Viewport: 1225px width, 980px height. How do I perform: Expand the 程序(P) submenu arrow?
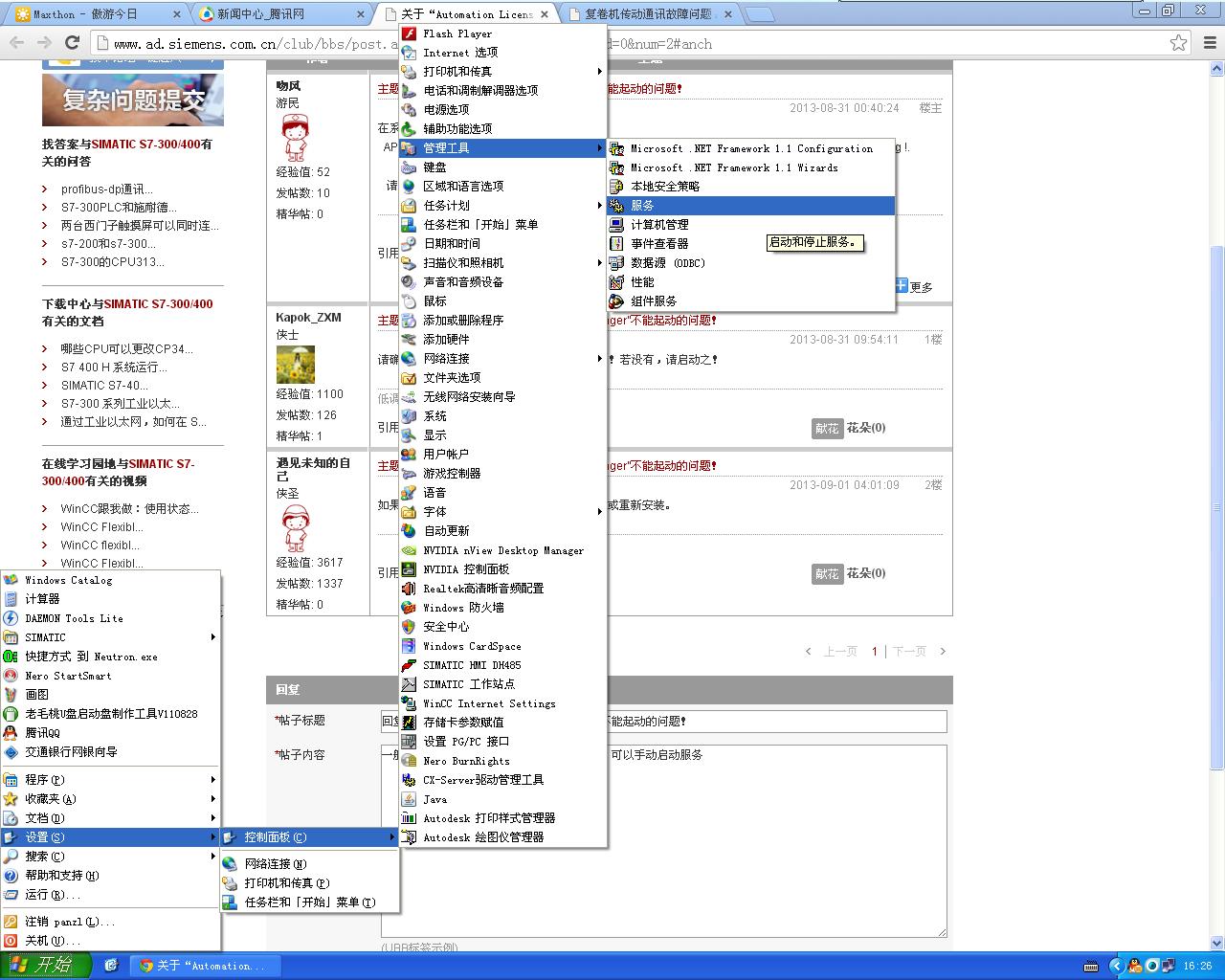pos(212,780)
